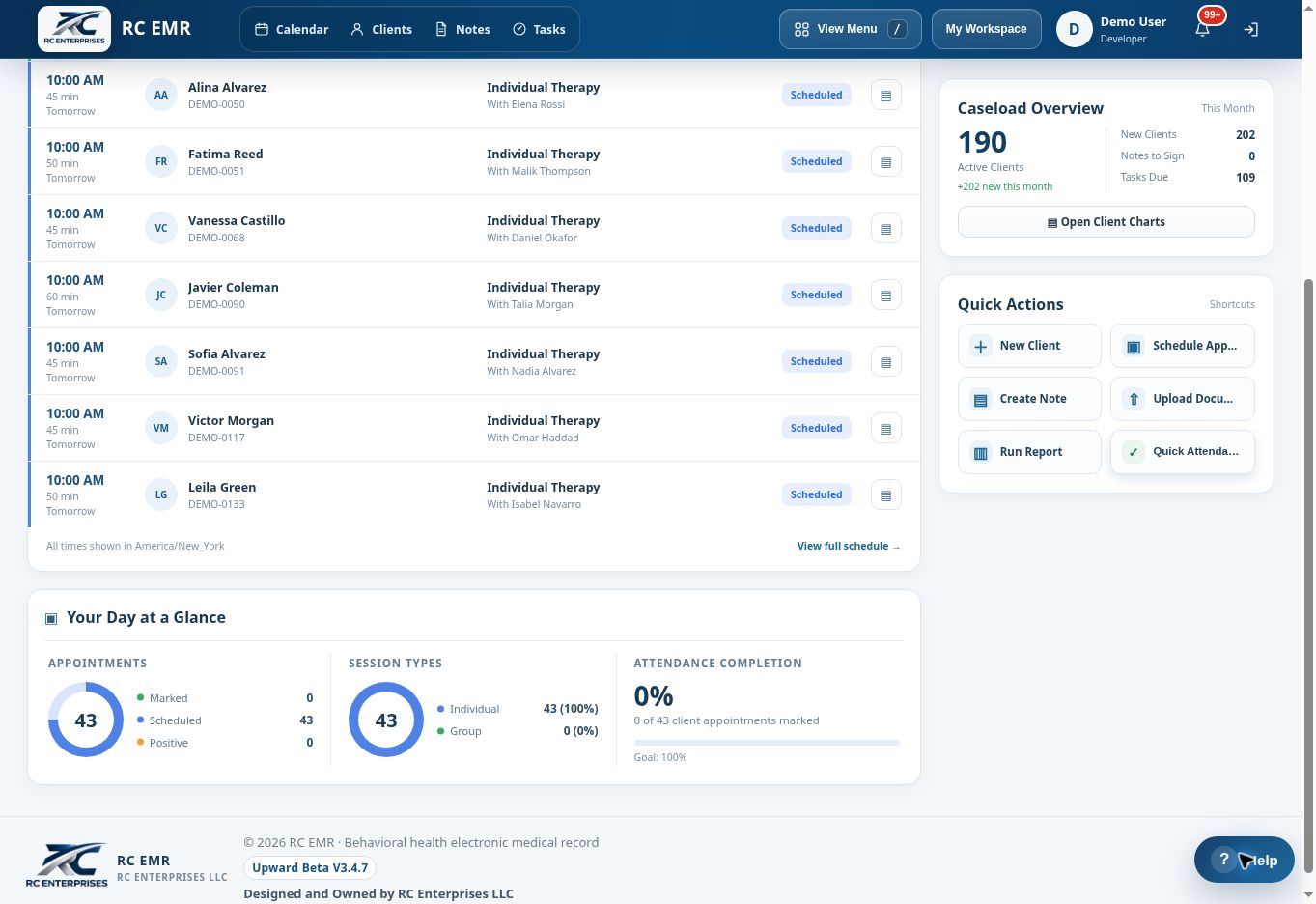Click the Your Day at a Glance heading

[146, 617]
